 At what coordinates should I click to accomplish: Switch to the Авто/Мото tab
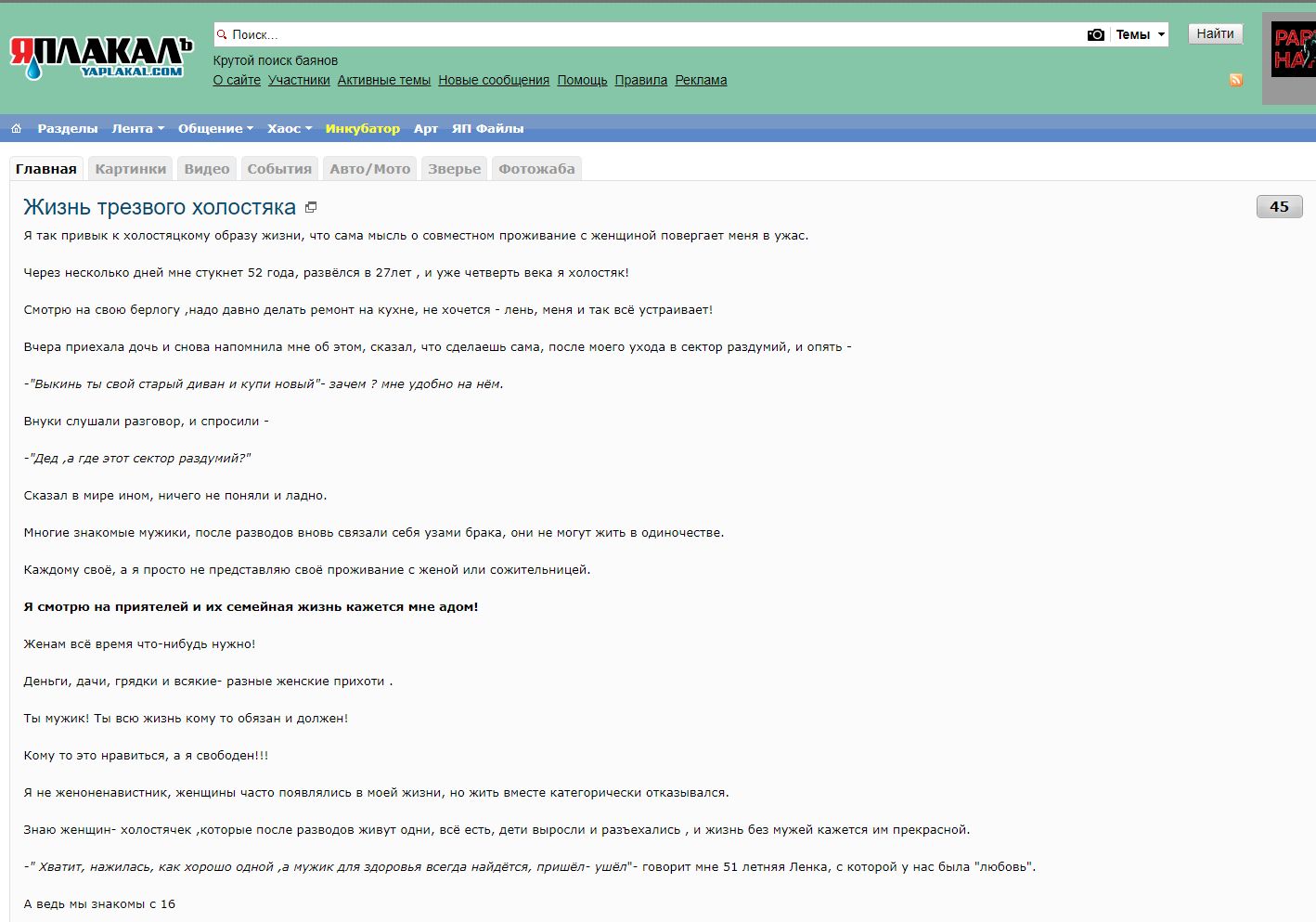click(x=370, y=169)
